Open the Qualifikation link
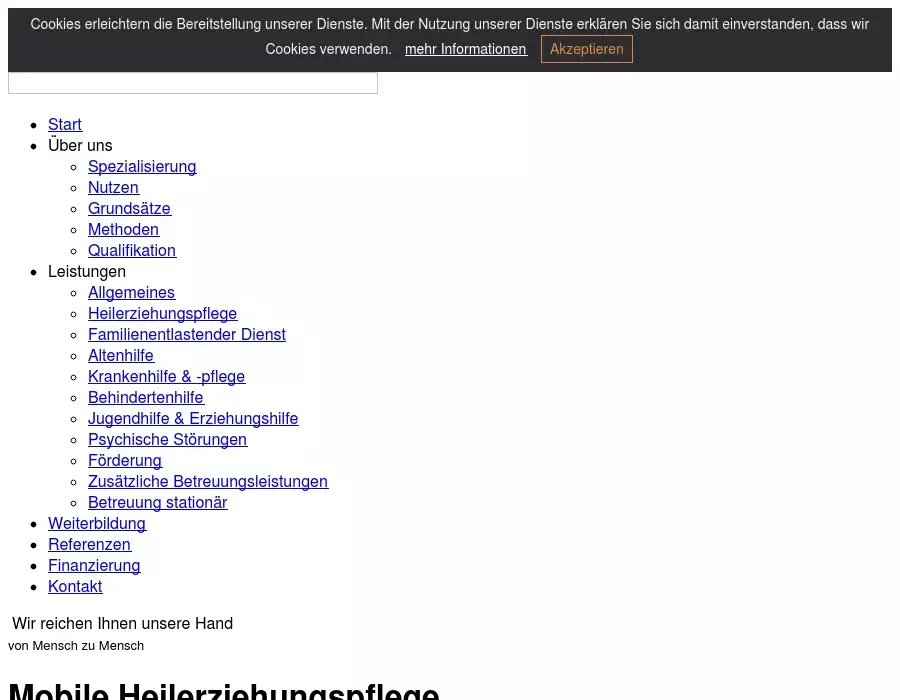Image resolution: width=900 pixels, height=700 pixels. point(132,250)
